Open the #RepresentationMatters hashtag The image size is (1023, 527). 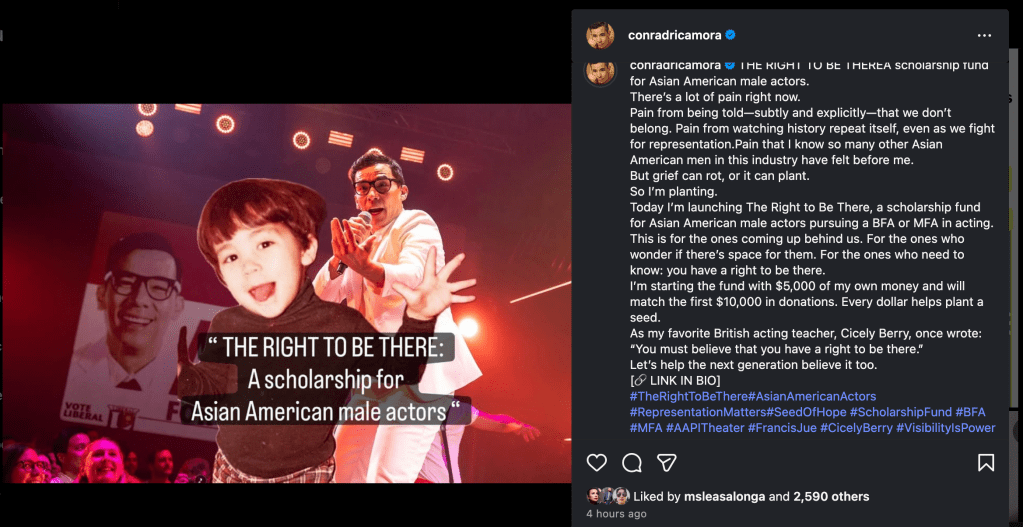(x=697, y=412)
